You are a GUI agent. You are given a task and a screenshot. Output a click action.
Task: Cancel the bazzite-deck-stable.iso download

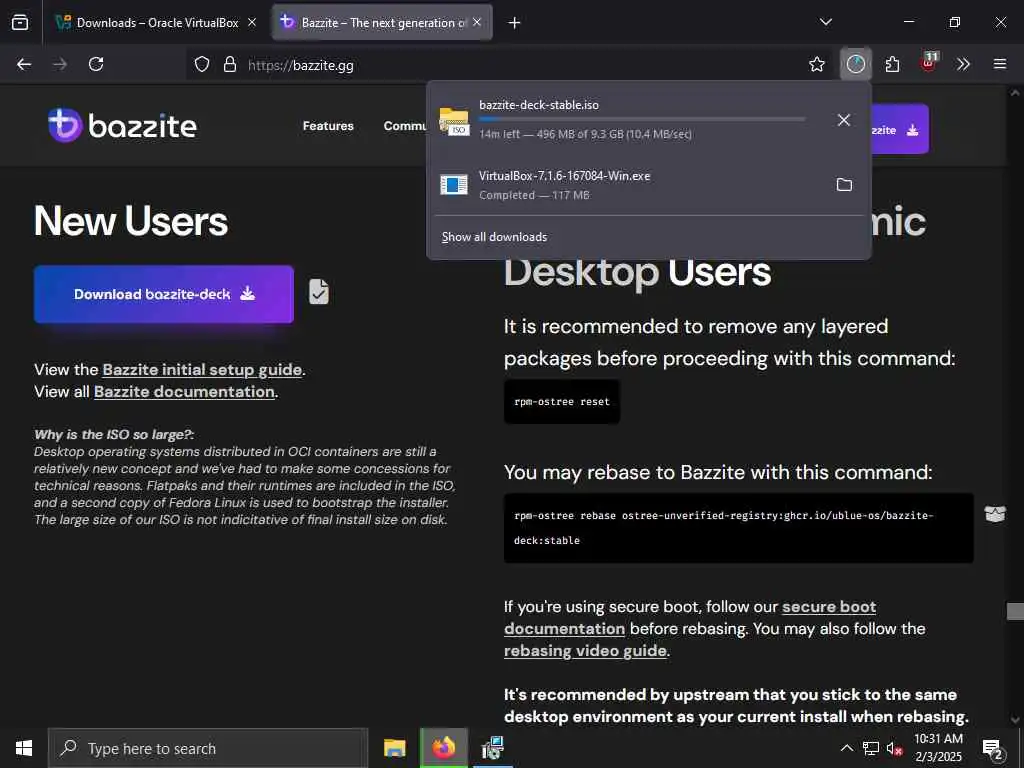tap(843, 120)
